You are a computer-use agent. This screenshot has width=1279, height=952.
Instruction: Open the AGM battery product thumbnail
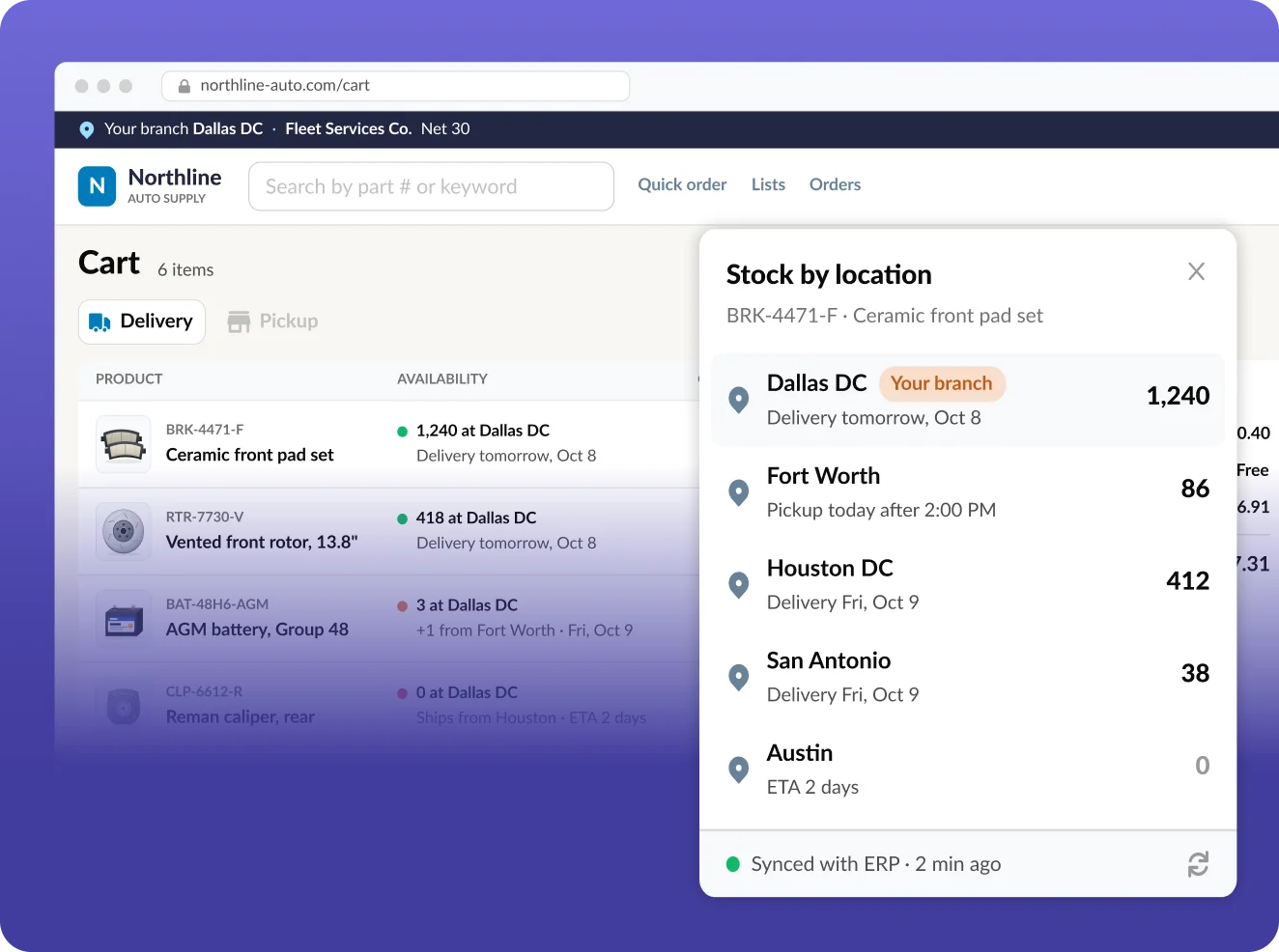pyautogui.click(x=124, y=619)
